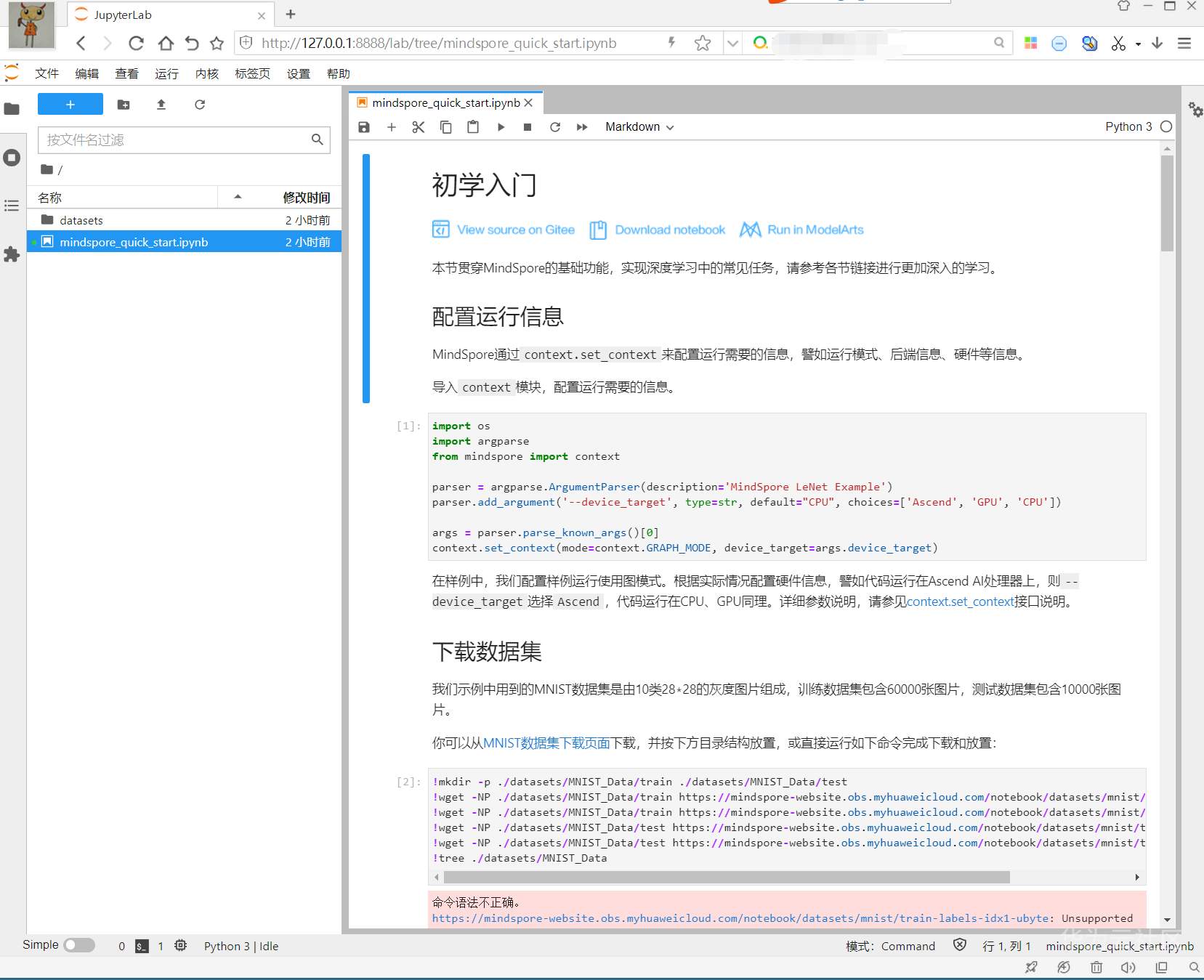This screenshot has width=1204, height=980.
Task: Refresh the file list
Action: point(200,105)
